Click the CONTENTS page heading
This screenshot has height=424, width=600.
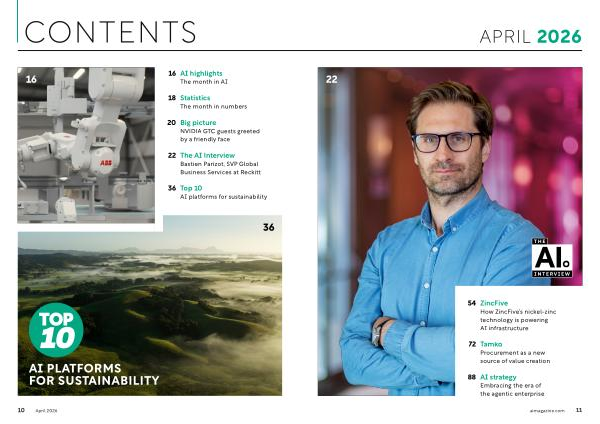point(110,32)
